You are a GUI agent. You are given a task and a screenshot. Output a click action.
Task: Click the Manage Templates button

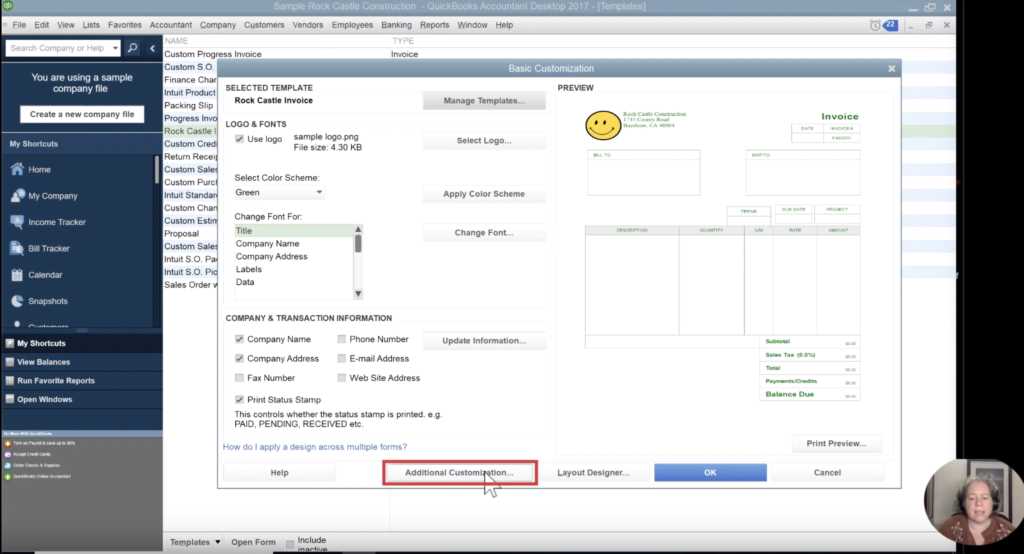point(484,101)
